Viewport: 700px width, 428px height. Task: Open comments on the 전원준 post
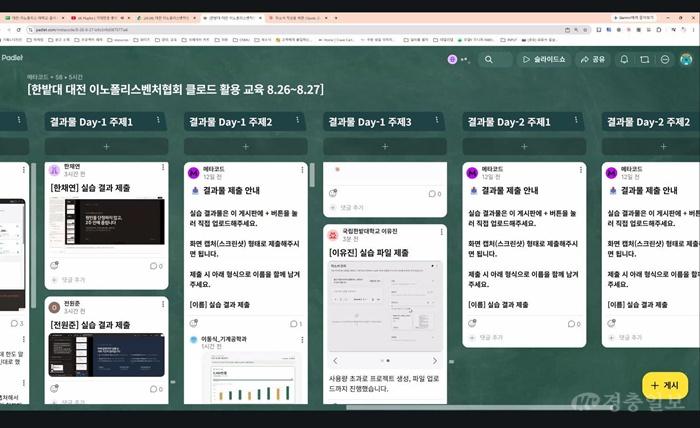[x=156, y=389]
